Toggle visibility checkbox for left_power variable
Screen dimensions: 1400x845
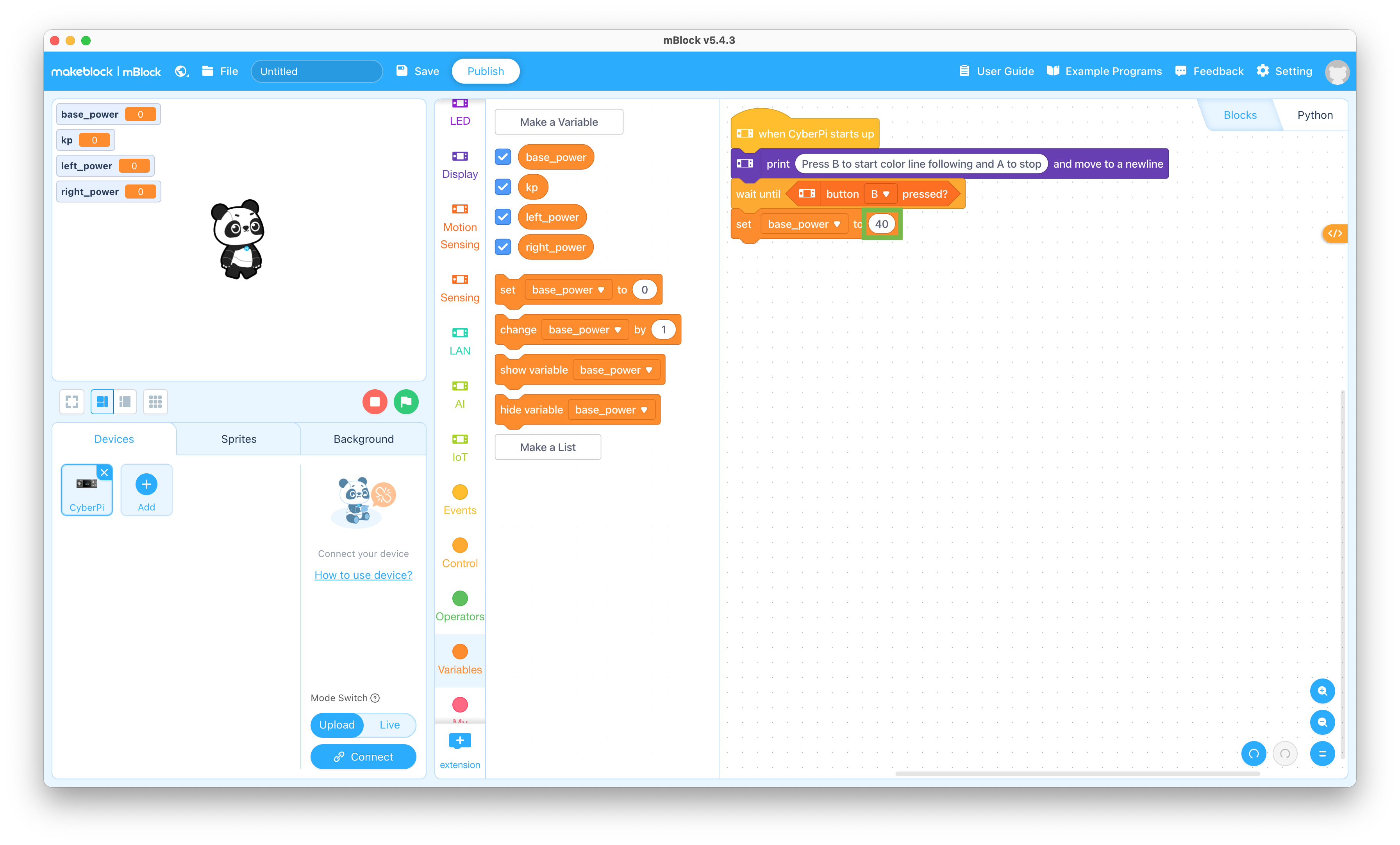click(x=503, y=217)
